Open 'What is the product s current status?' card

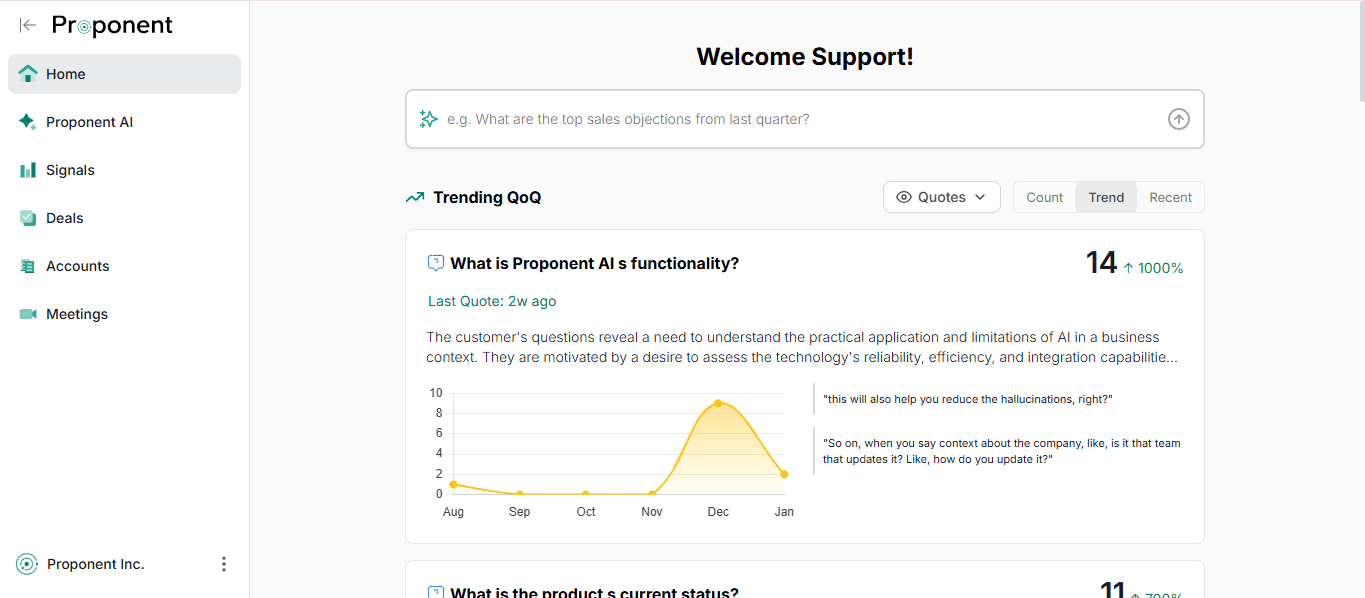pyautogui.click(x=595, y=592)
